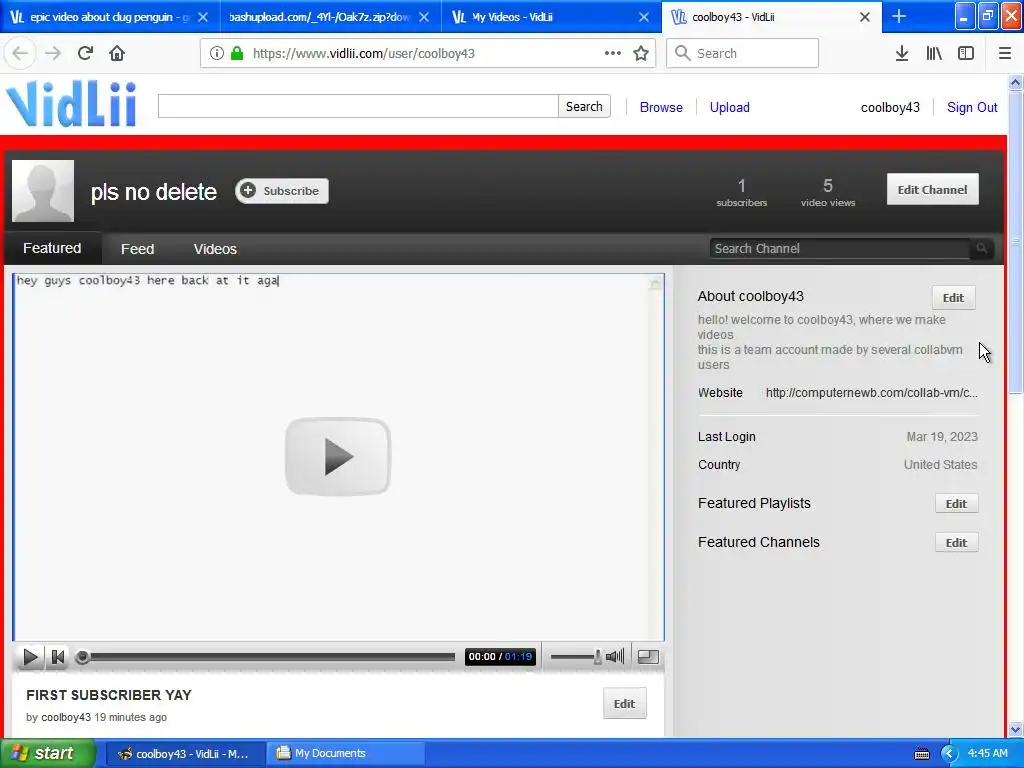Click the Edit Channel button
This screenshot has height=768, width=1024.
[x=932, y=189]
